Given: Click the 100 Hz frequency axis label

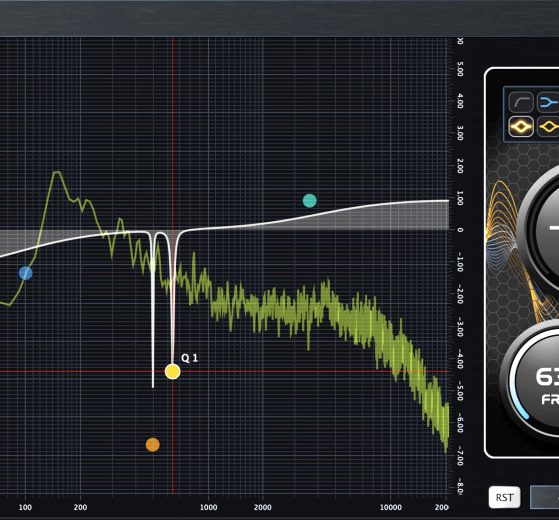Looking at the screenshot, I should click(25, 507).
